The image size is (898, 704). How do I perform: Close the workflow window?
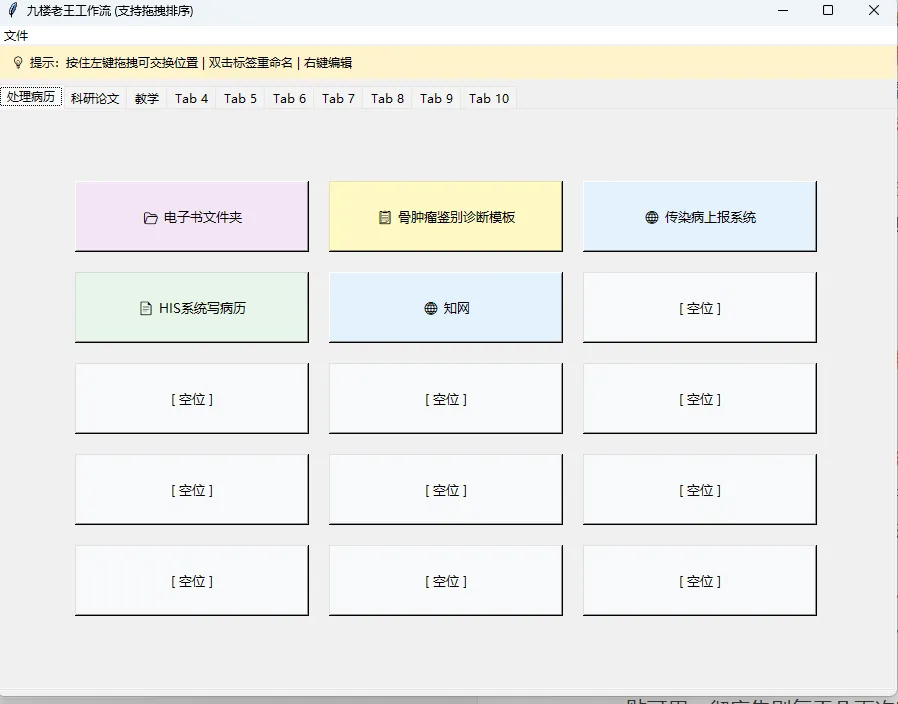(874, 10)
